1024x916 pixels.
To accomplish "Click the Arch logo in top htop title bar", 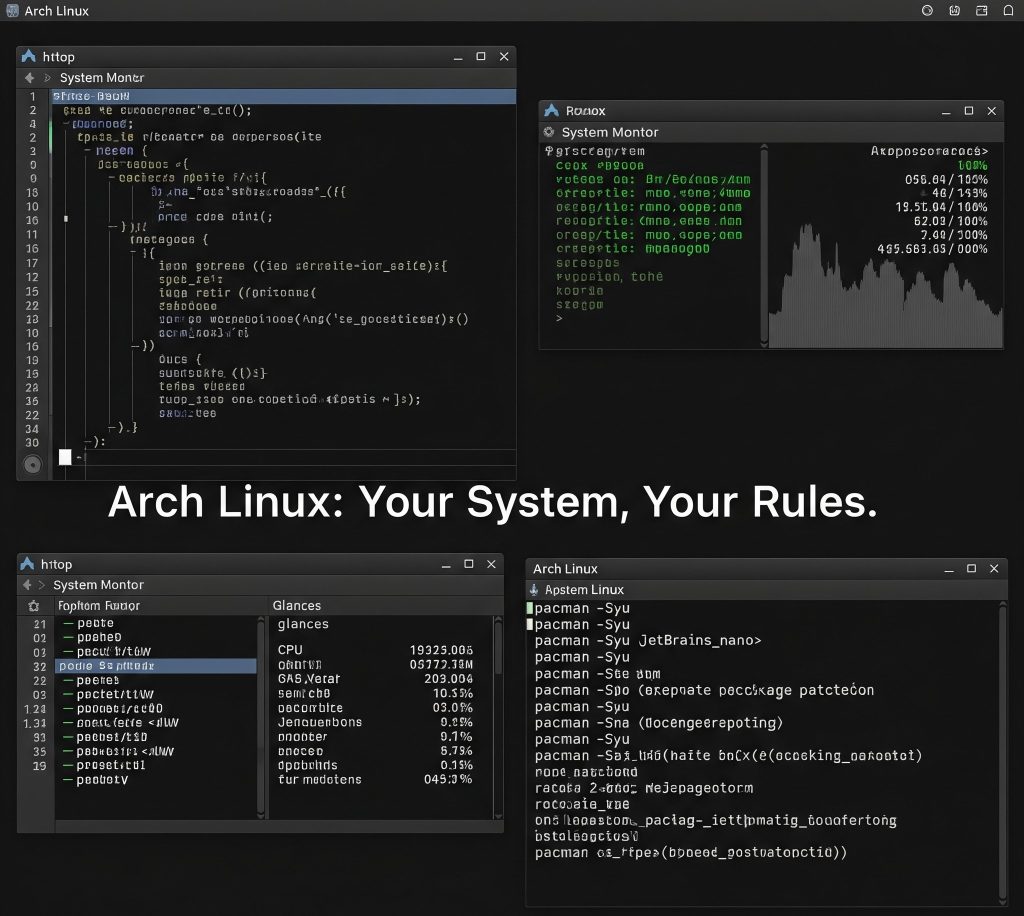I will click(29, 56).
